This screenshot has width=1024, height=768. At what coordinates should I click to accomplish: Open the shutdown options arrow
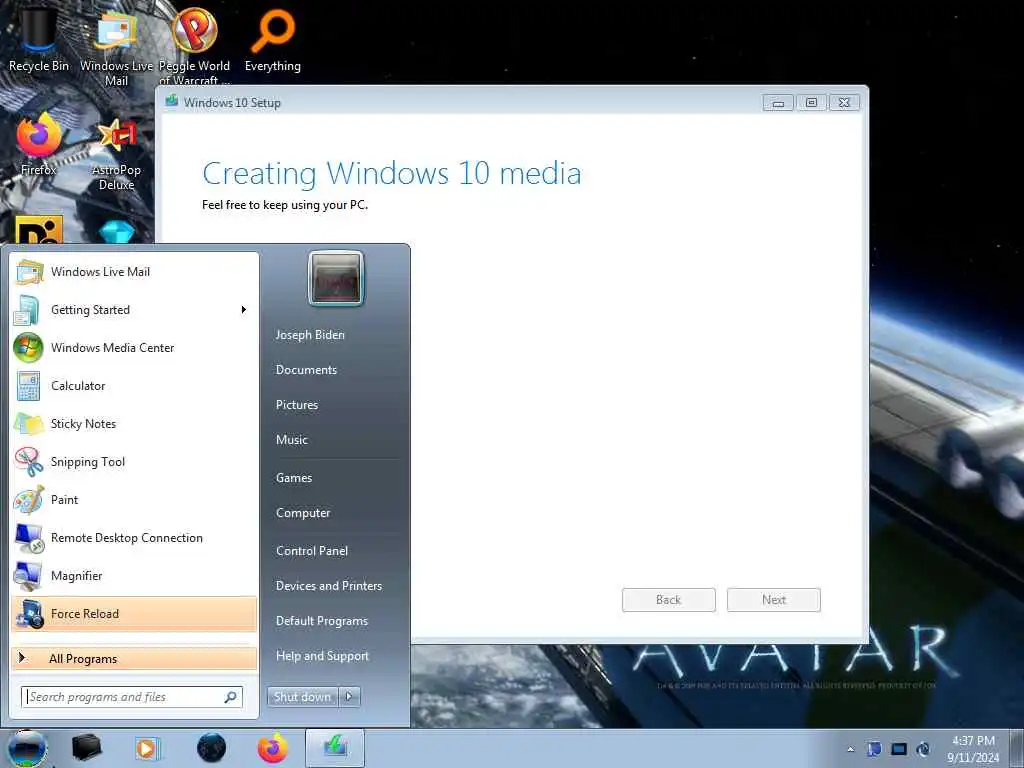[349, 697]
